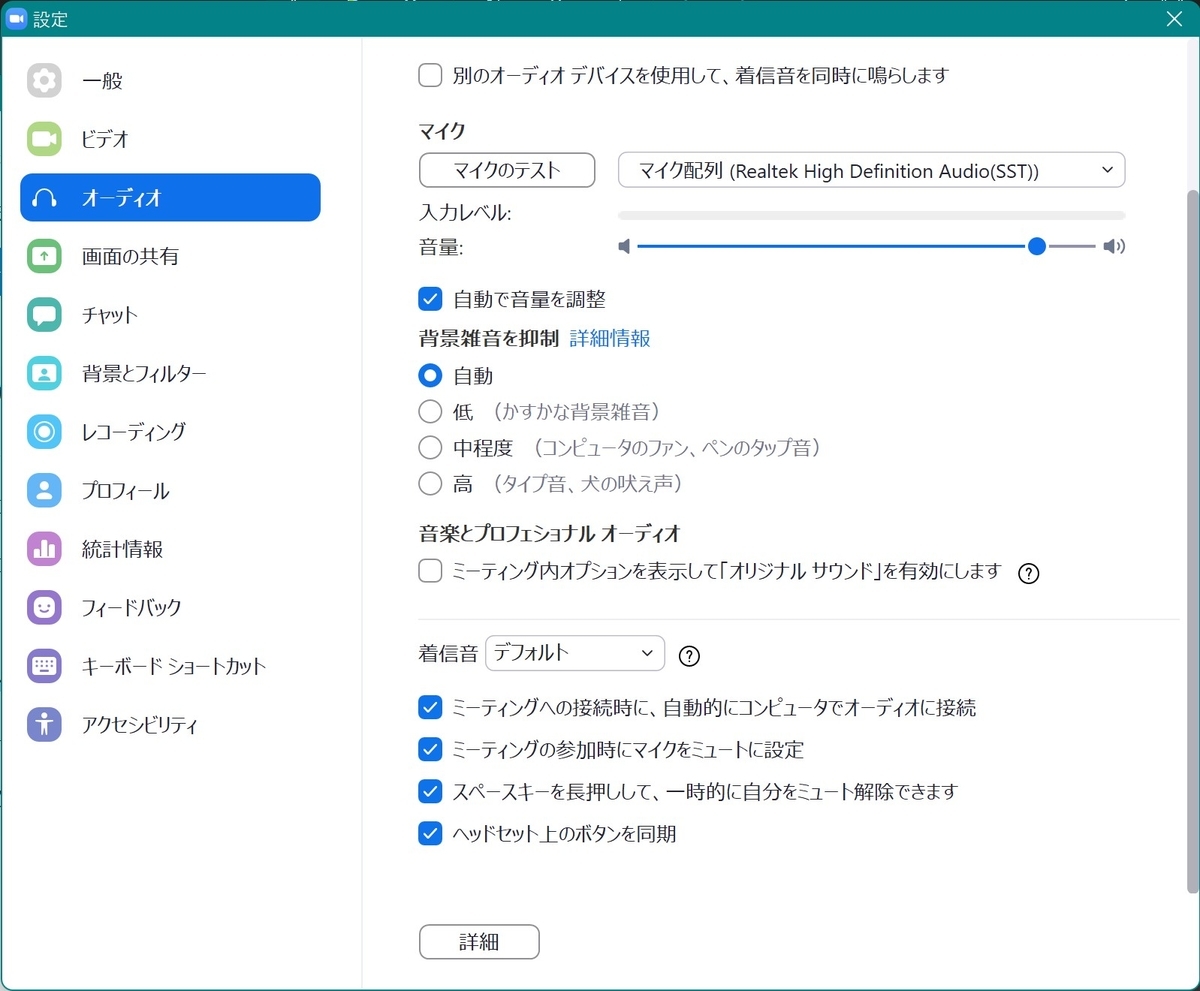Open the 背景とフィルター settings icon
Screen dimensions: 1200x991
click(46, 373)
